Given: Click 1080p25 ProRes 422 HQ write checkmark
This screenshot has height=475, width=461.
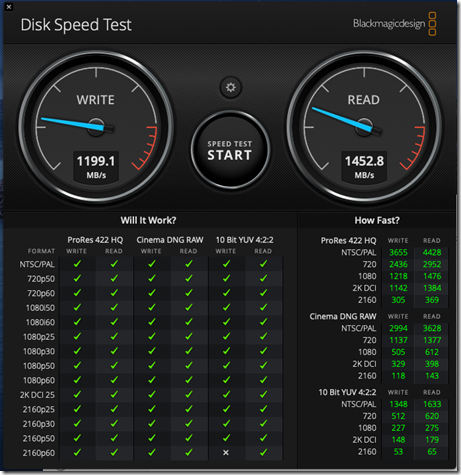Looking at the screenshot, I should pos(77,336).
